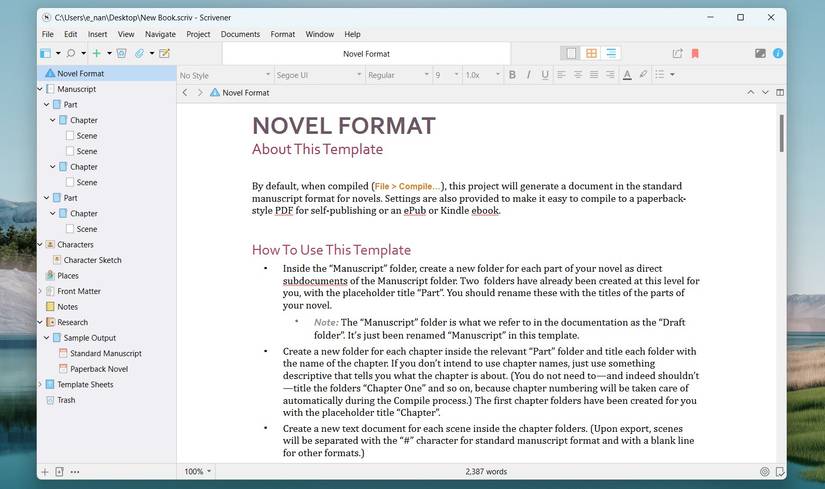Switch to Outliner view mode

pos(611,53)
